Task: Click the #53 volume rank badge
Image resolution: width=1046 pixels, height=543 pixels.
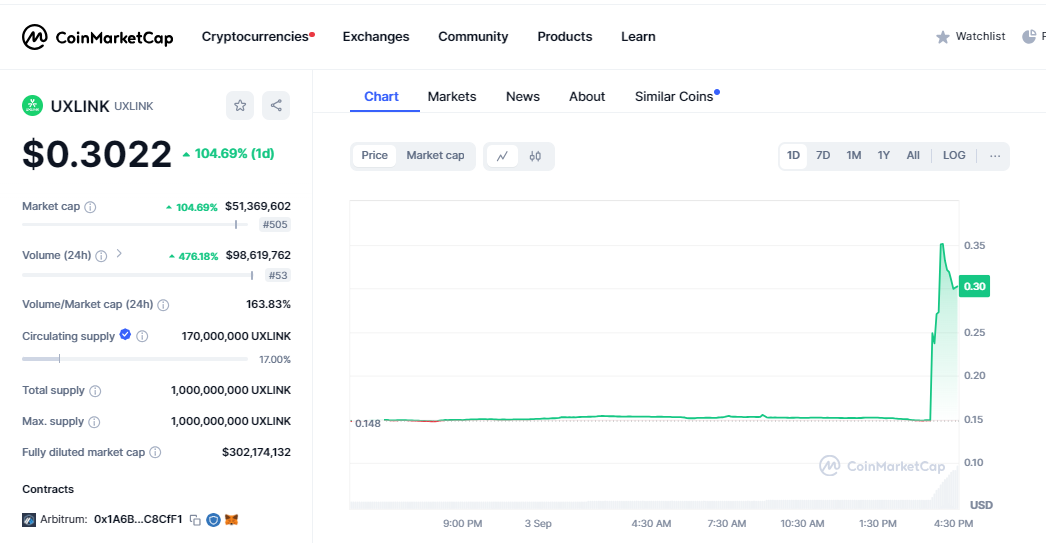Action: point(278,276)
